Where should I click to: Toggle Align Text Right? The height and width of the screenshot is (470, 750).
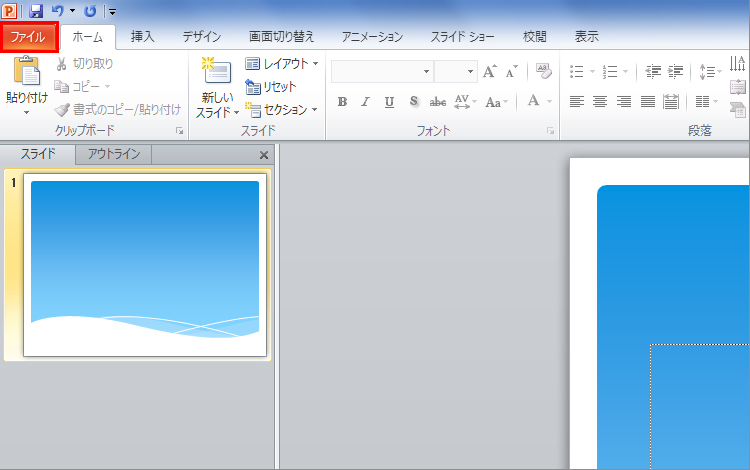pyautogui.click(x=623, y=101)
